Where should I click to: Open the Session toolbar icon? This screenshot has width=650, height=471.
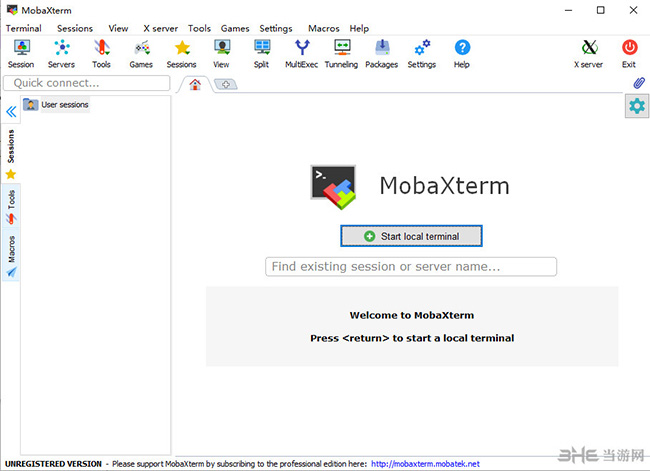pos(21,53)
